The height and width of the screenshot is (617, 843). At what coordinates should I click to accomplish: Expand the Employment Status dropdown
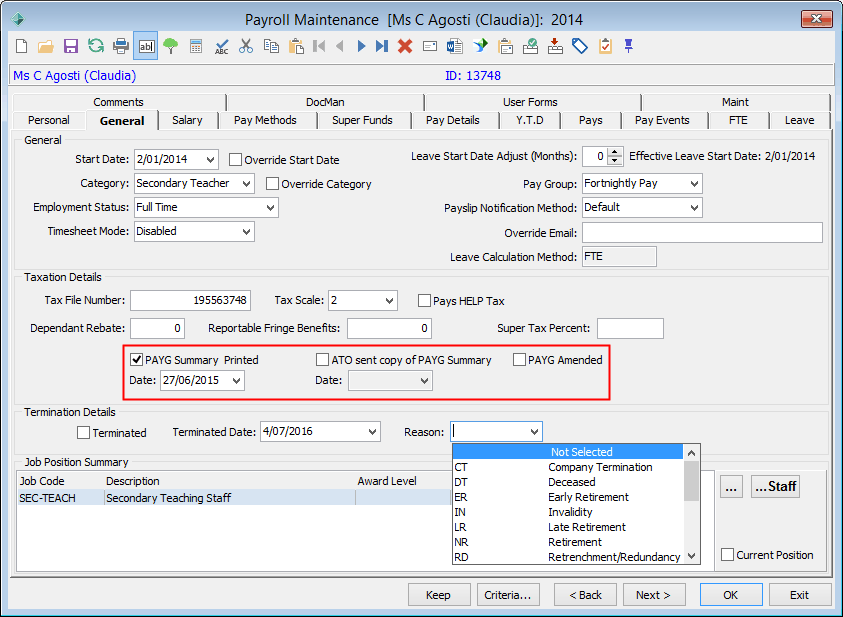click(x=270, y=207)
